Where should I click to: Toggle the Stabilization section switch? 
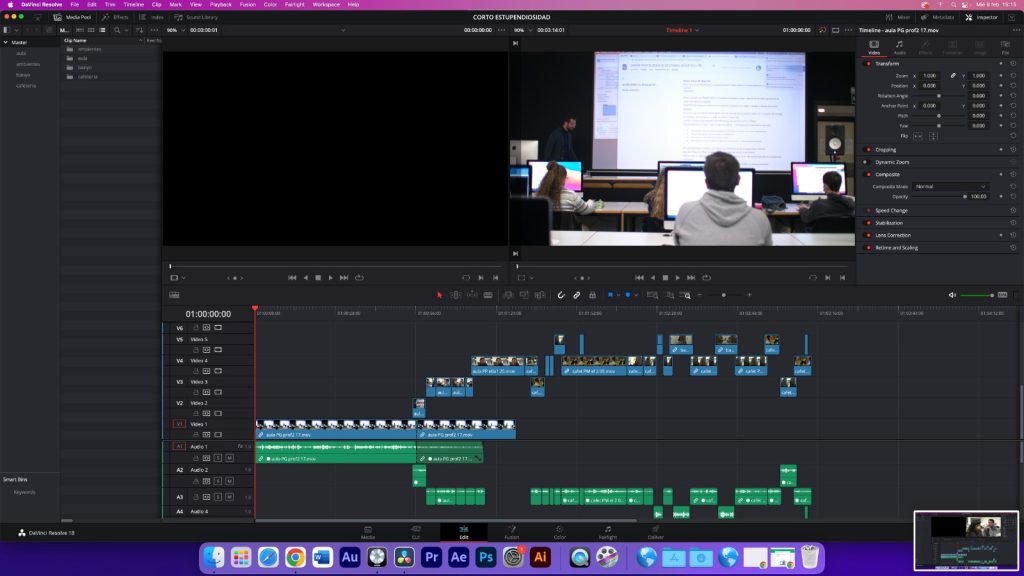pos(868,223)
